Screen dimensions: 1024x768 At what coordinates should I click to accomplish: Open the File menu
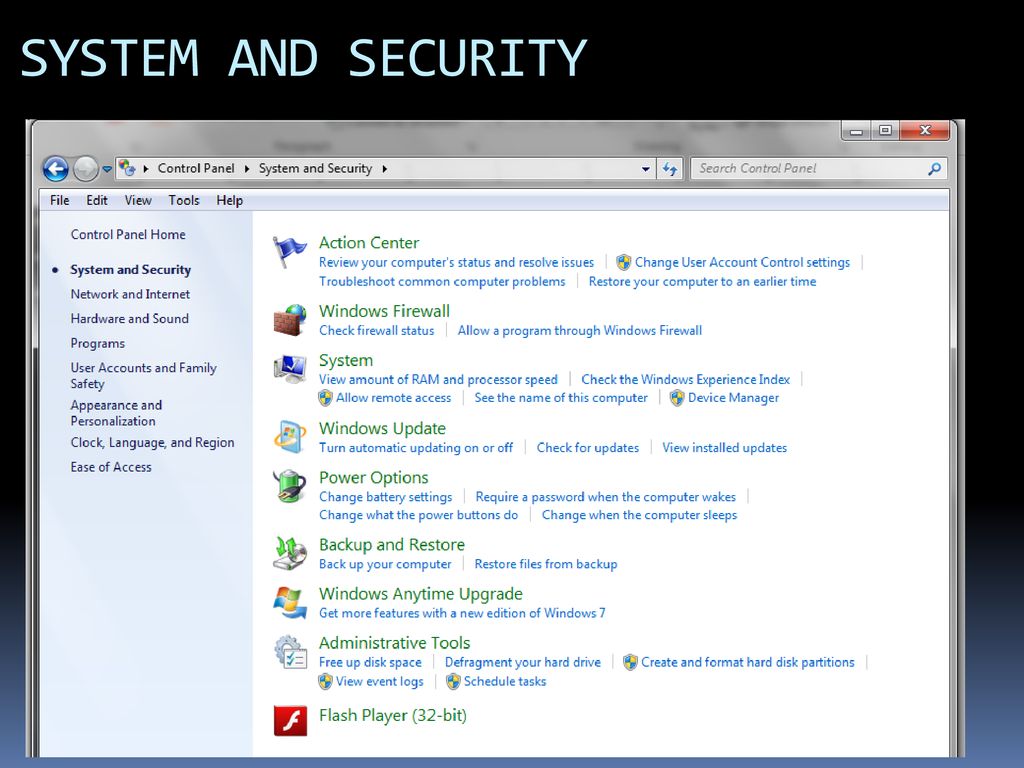coord(59,200)
